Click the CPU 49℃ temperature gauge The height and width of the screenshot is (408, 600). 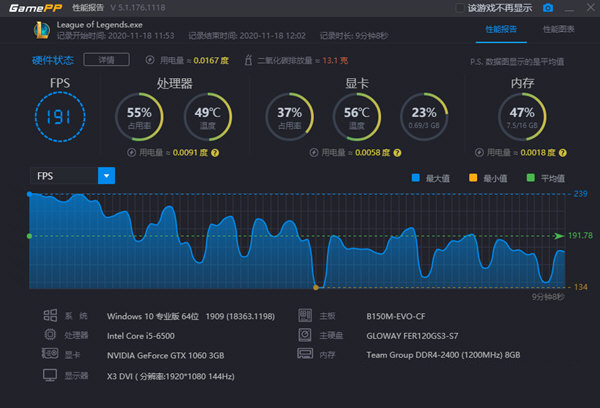pos(208,117)
